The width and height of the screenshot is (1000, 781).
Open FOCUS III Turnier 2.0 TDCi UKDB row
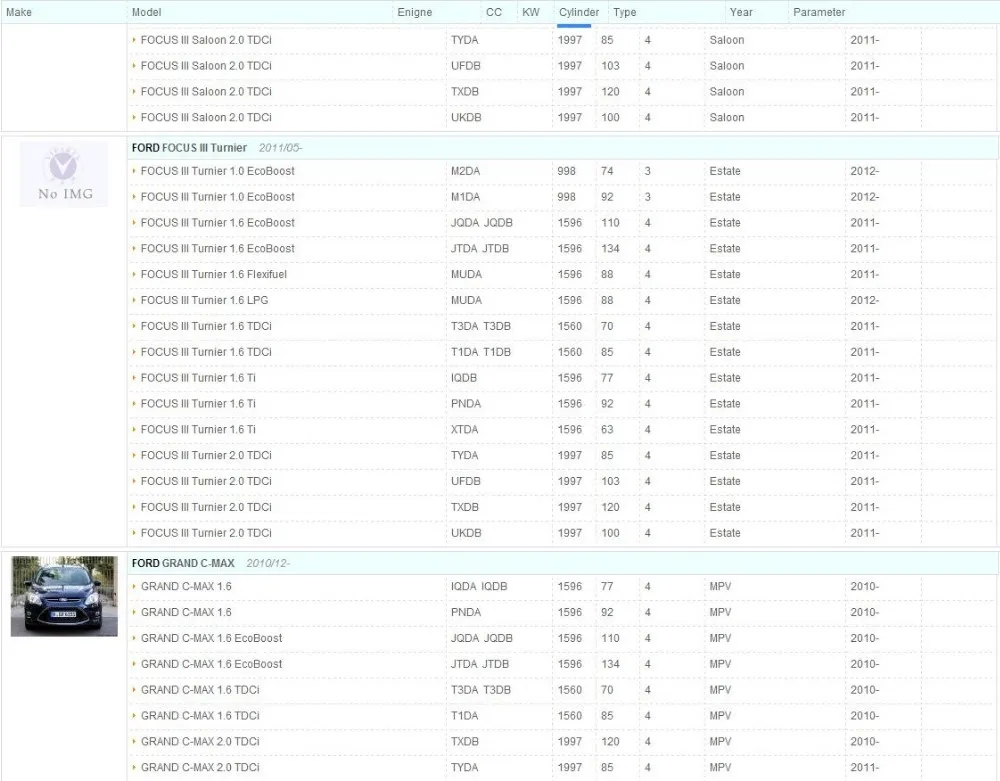(562, 533)
